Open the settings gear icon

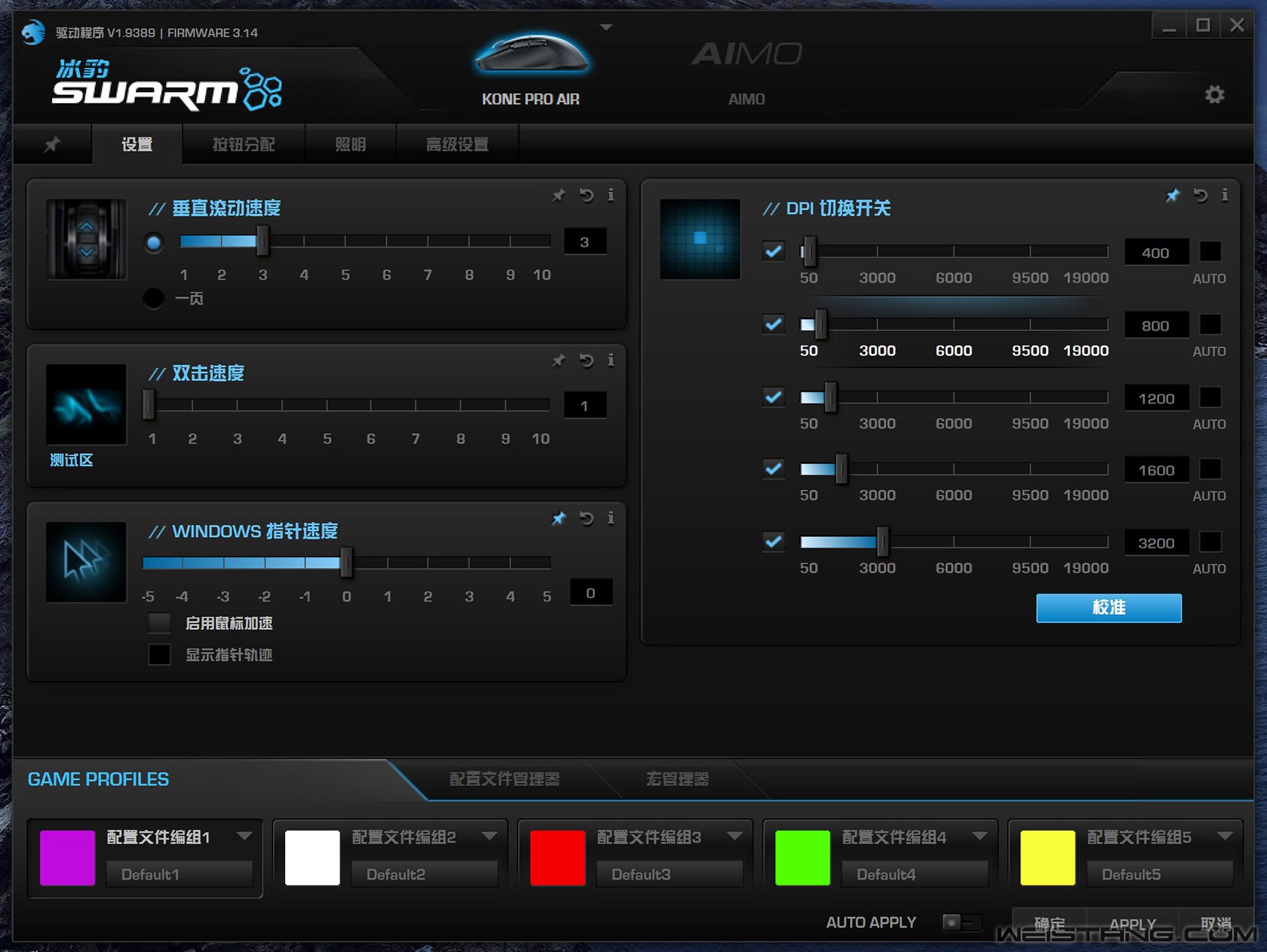tap(1213, 95)
